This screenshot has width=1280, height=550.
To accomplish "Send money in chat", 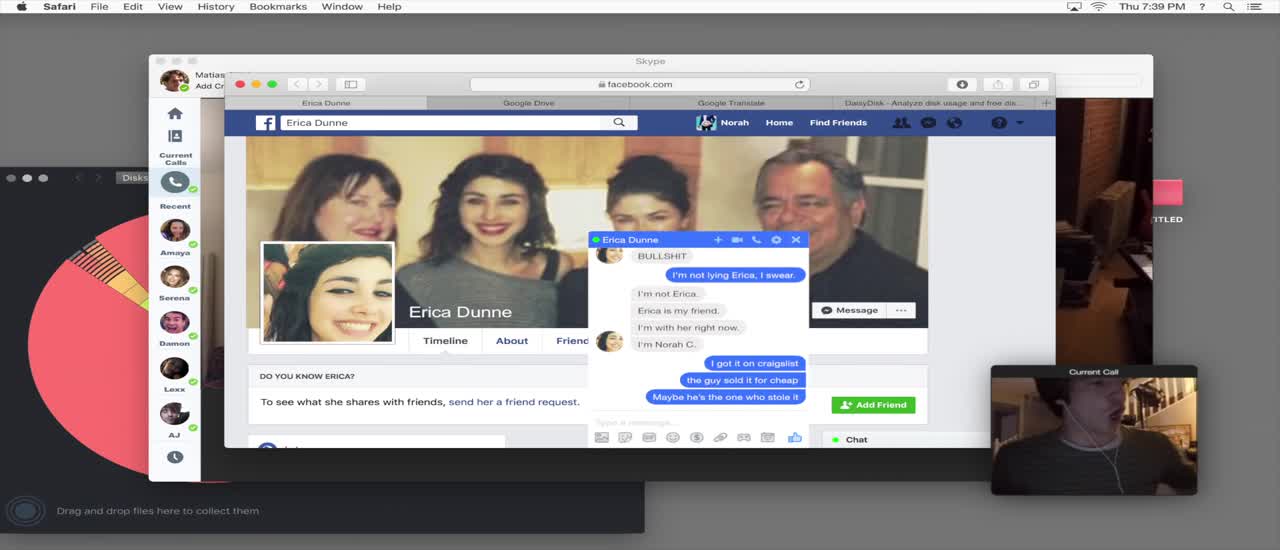I will click(696, 438).
